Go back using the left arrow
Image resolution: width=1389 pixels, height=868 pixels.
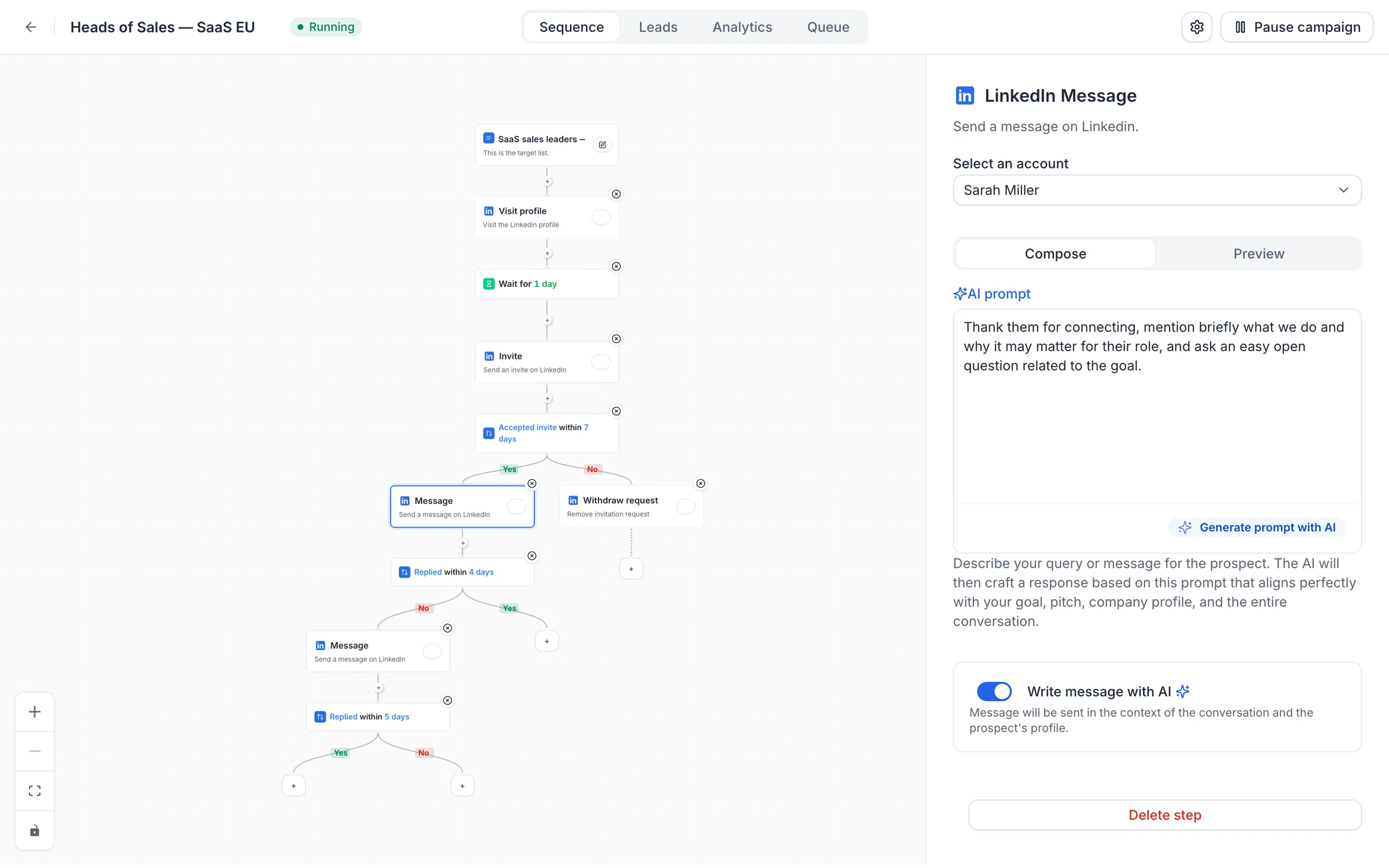pos(31,27)
